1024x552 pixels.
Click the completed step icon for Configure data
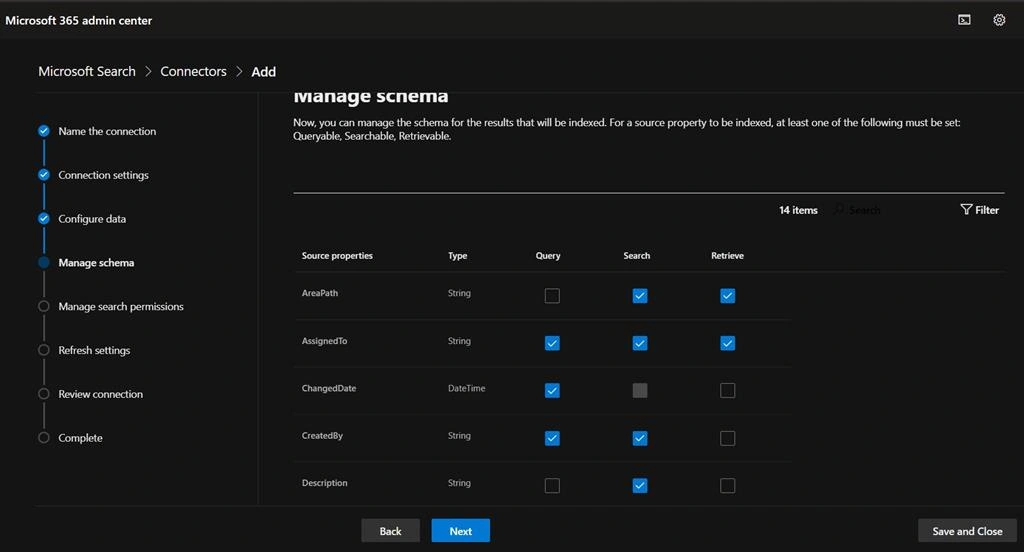click(x=44, y=218)
